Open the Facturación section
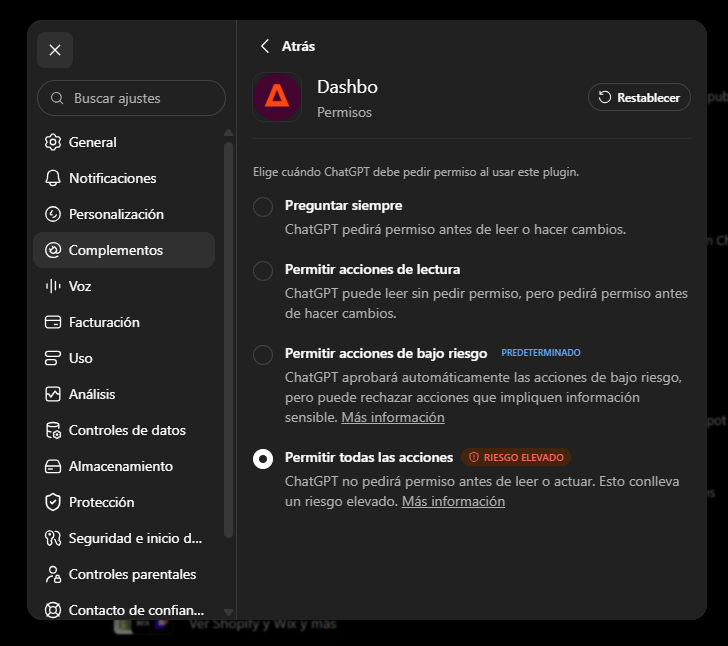Screen dimensions: 728x646 point(124,322)
